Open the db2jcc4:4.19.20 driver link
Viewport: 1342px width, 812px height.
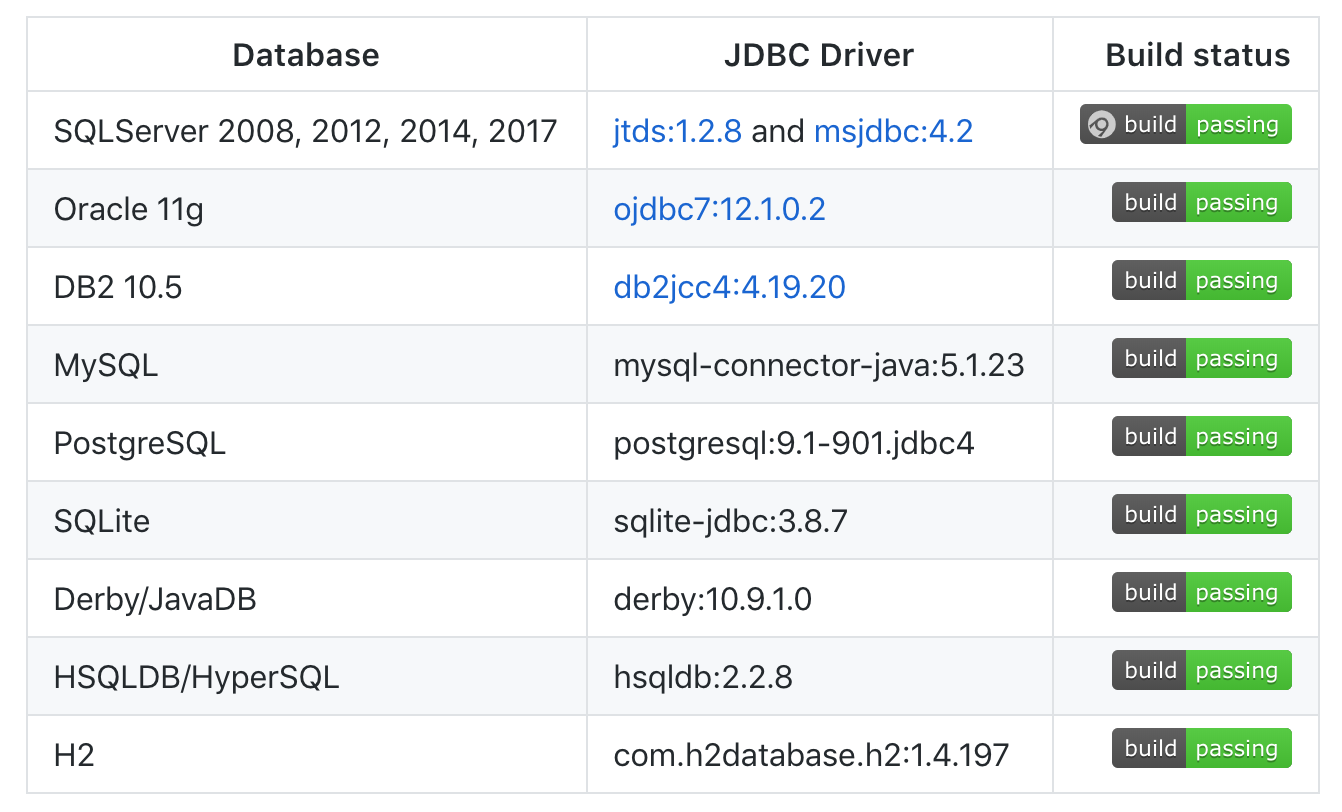coord(729,287)
